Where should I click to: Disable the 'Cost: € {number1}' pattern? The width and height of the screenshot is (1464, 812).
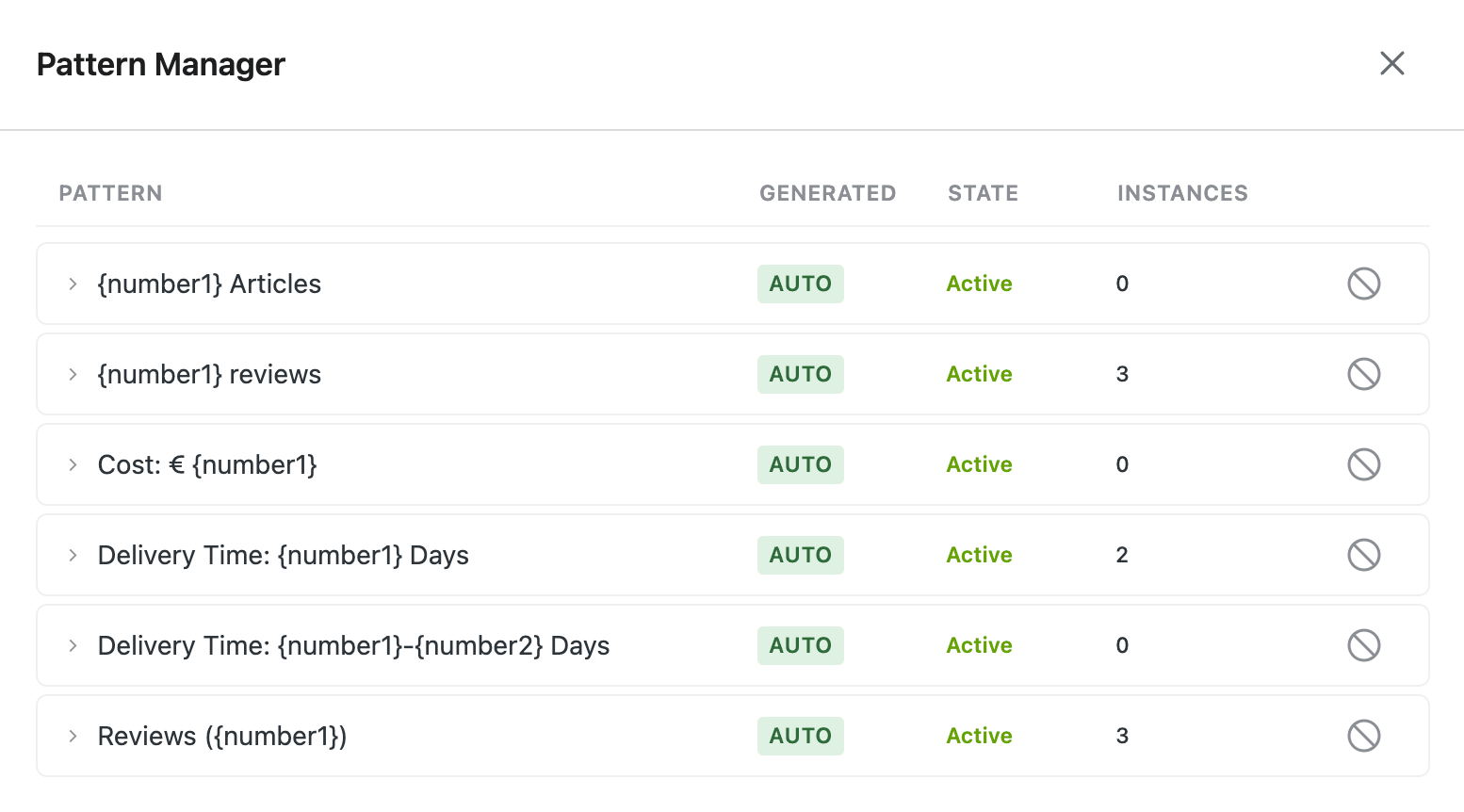(1363, 464)
